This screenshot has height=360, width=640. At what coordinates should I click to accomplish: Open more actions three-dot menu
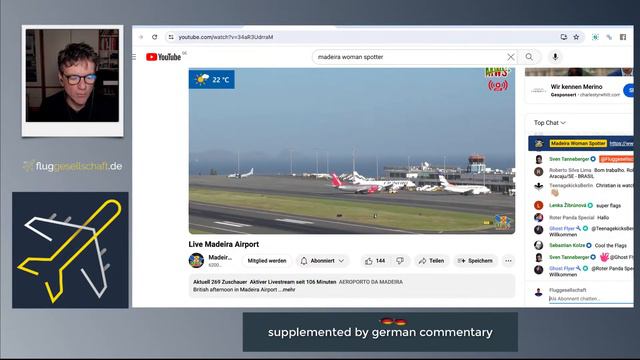tap(508, 261)
